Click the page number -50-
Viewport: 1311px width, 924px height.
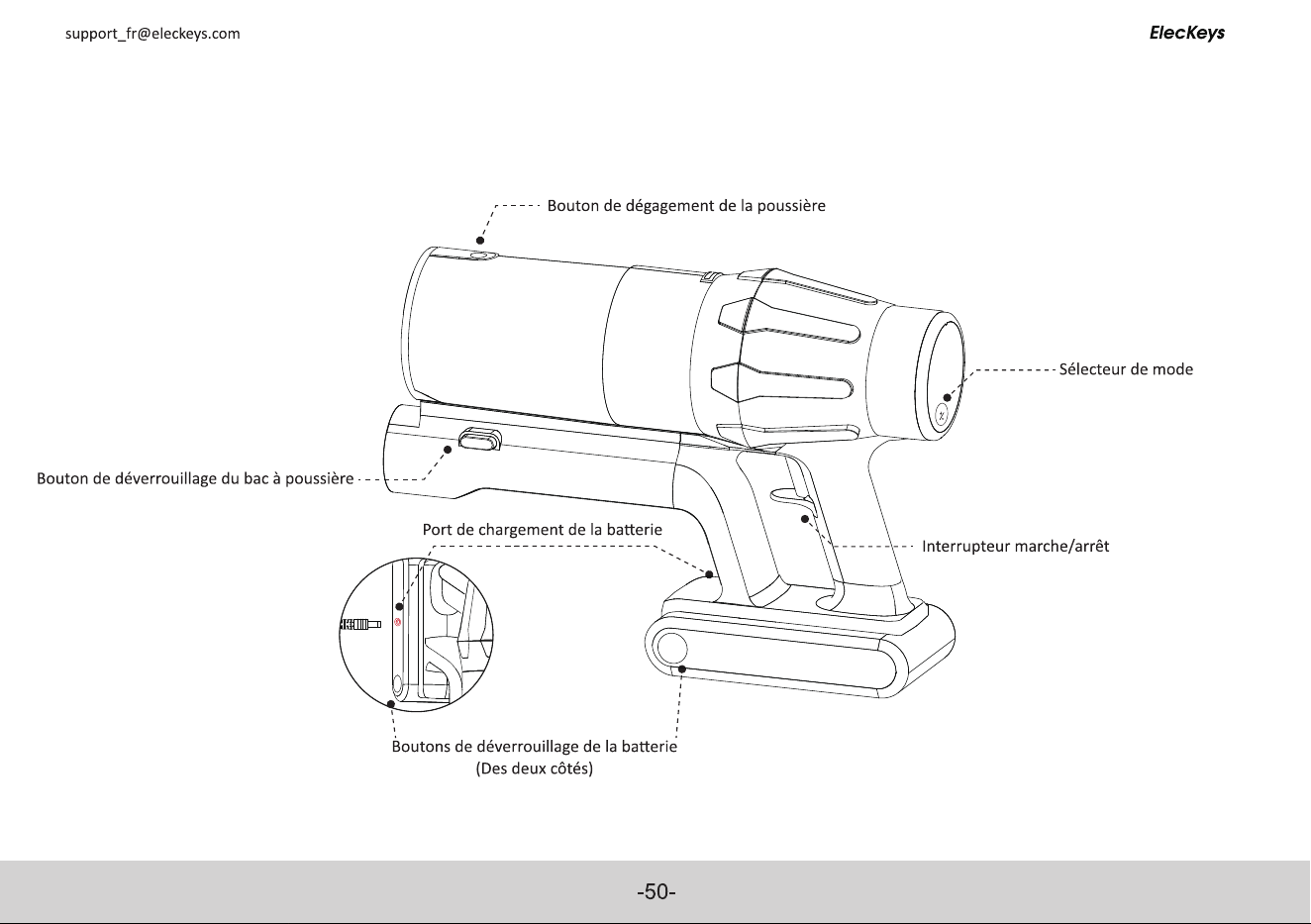(656, 892)
